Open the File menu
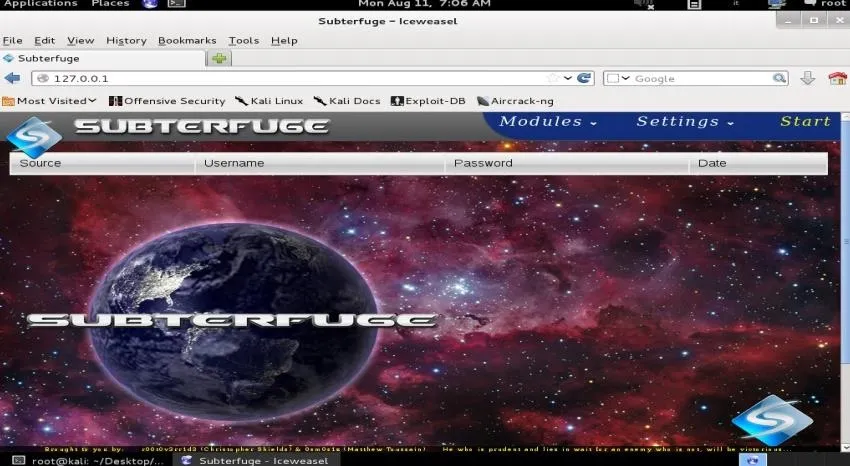The width and height of the screenshot is (850, 466). point(12,41)
